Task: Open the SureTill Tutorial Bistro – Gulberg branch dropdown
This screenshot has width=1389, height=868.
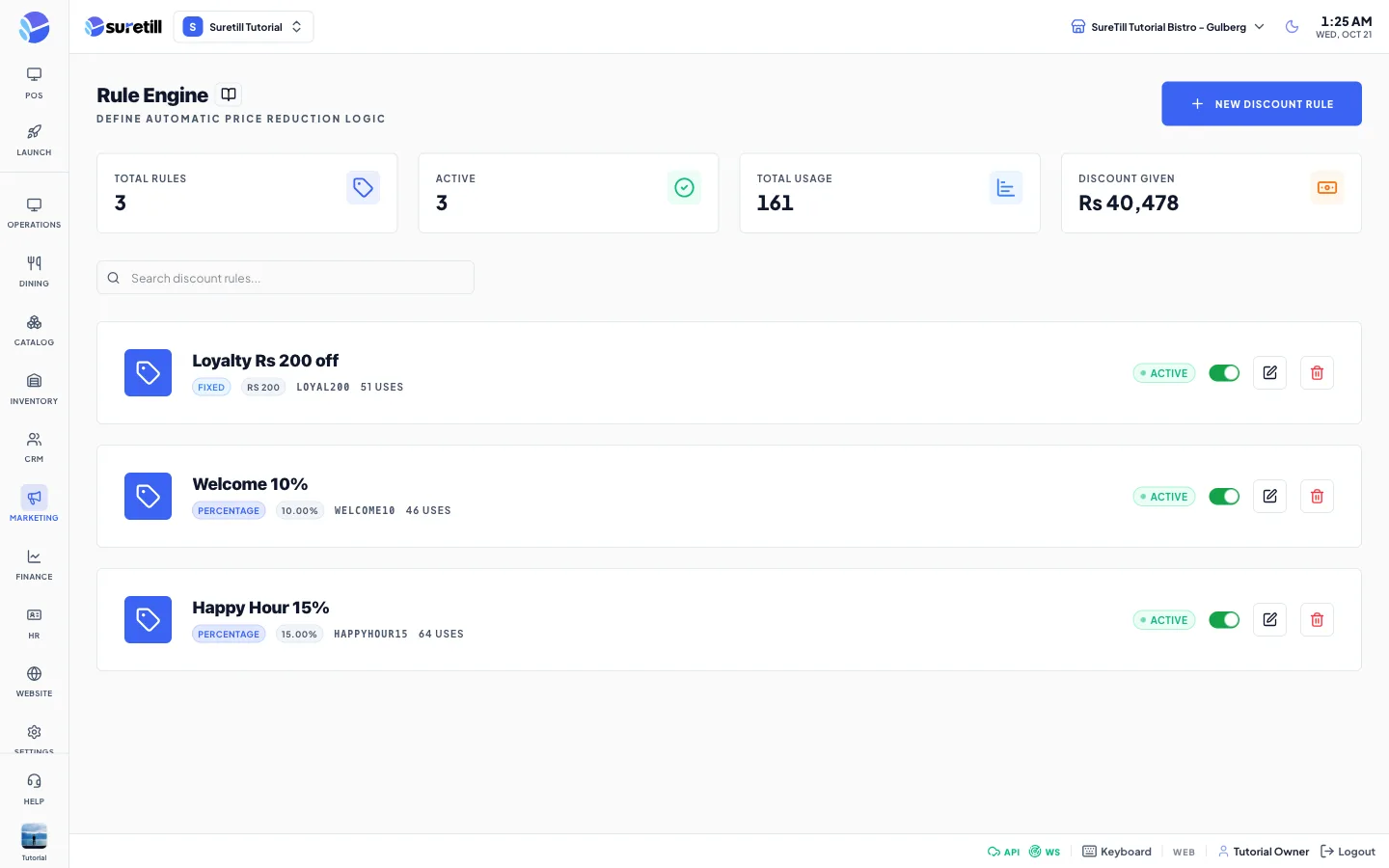Action: point(1167,27)
